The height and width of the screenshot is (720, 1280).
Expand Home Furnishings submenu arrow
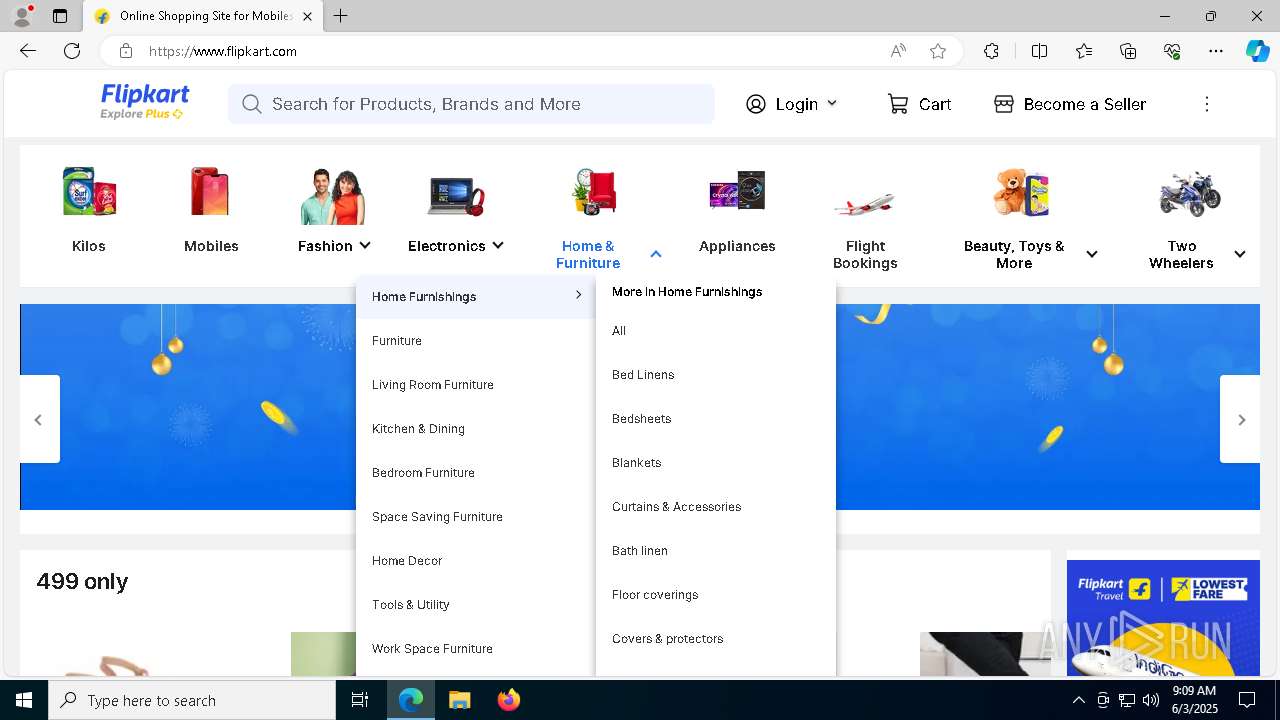(578, 295)
